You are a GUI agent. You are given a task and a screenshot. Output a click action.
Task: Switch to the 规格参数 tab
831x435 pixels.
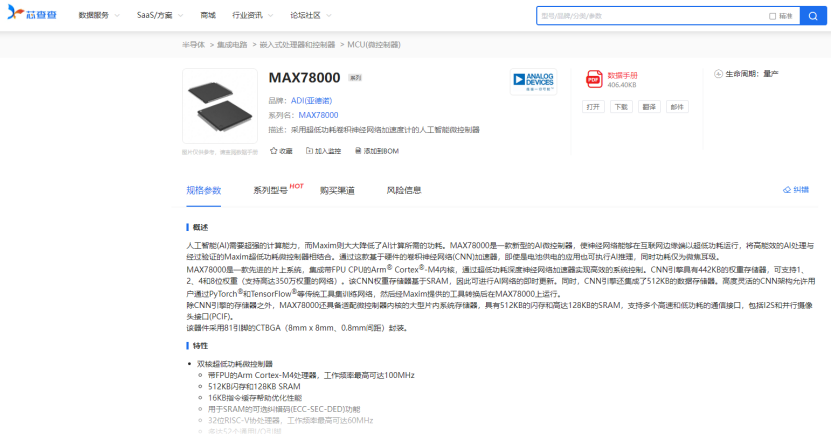(x=204, y=190)
